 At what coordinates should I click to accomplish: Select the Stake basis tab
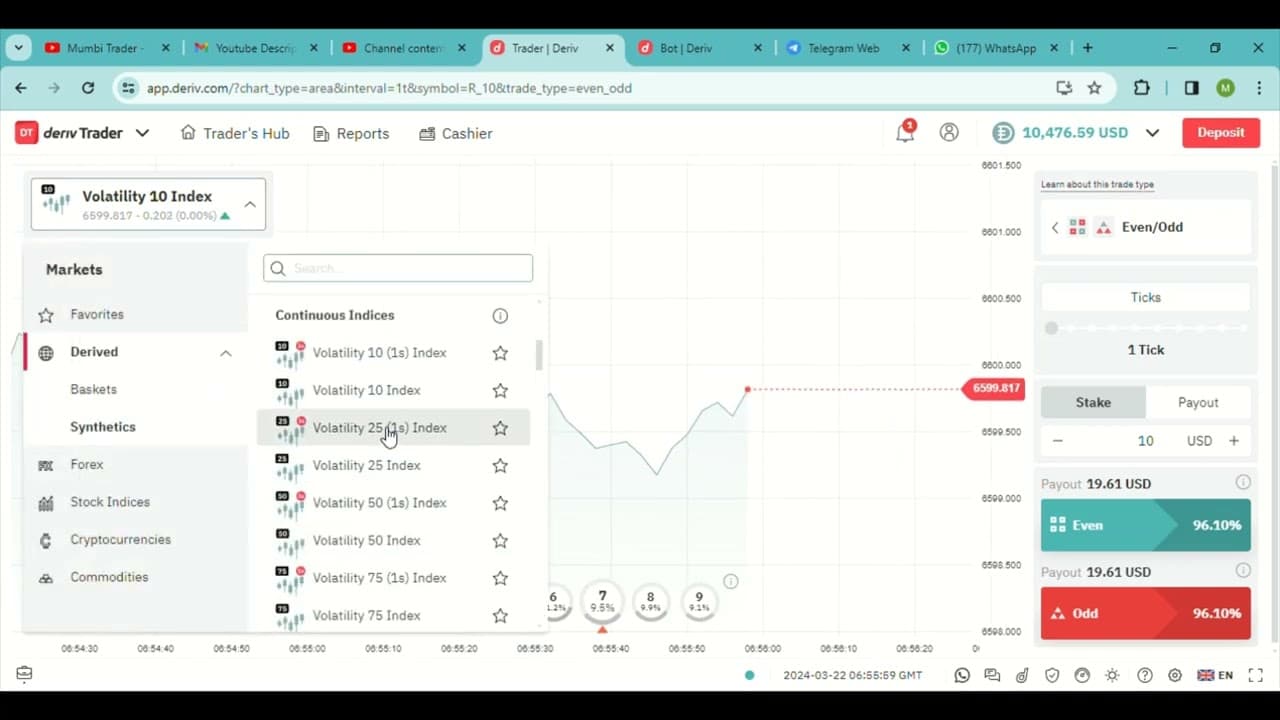click(1093, 402)
